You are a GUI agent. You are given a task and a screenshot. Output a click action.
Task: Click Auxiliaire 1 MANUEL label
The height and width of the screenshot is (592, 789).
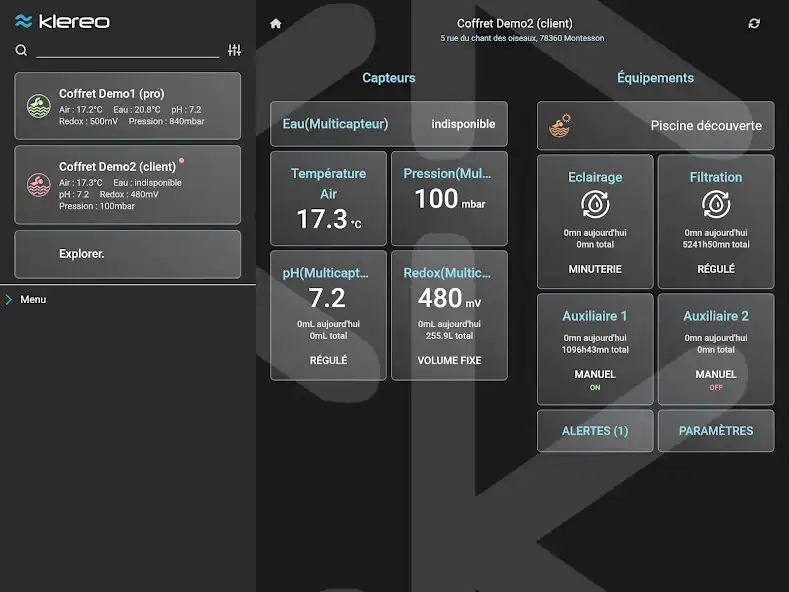(x=595, y=375)
